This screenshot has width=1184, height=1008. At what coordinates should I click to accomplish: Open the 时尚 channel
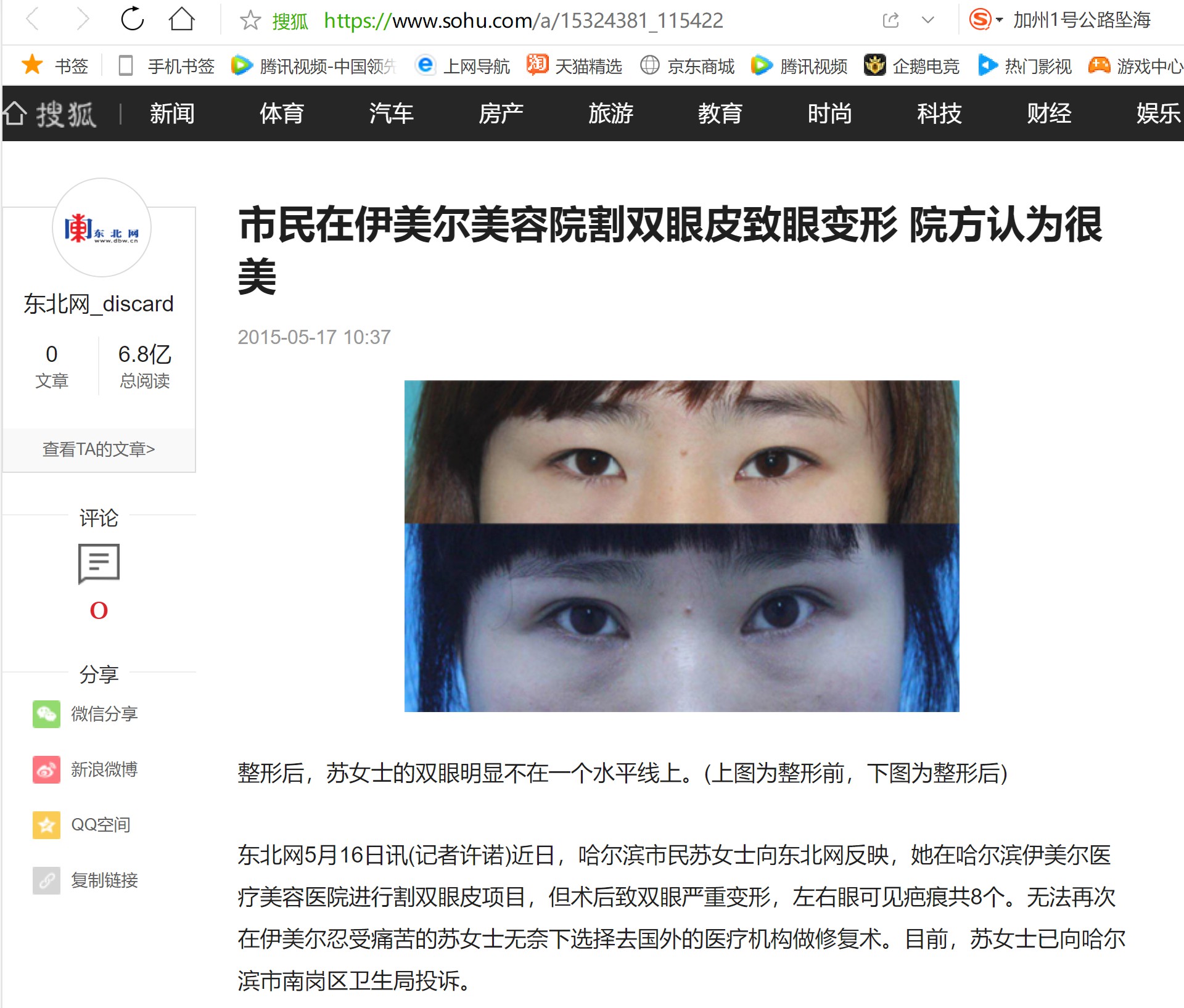coord(830,113)
